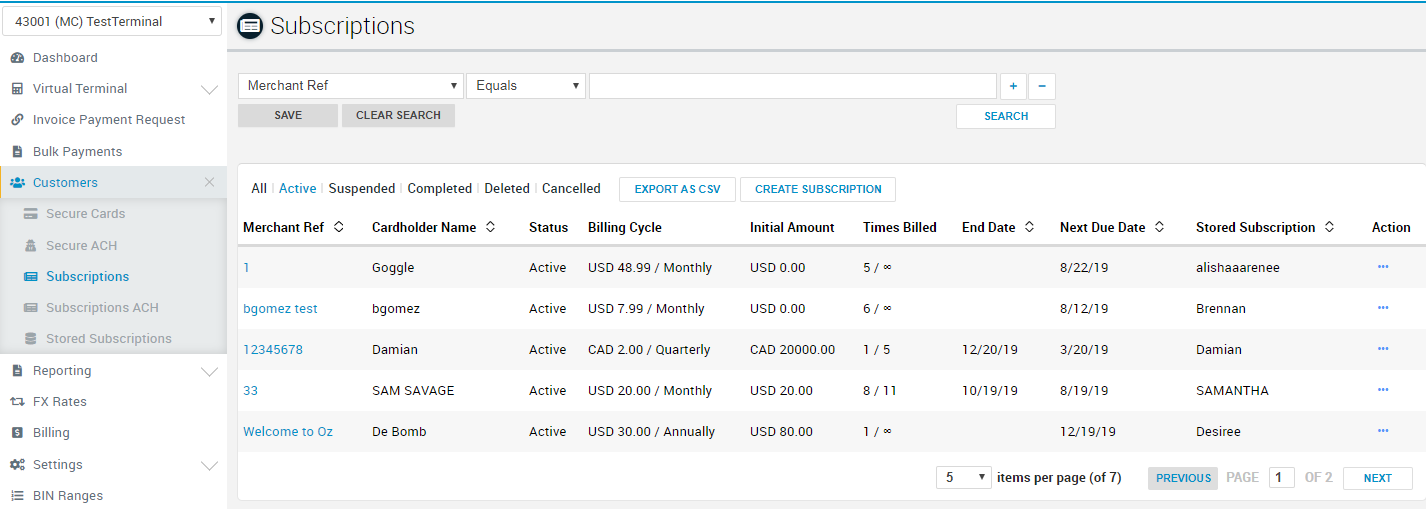Select Stored Subscriptions in the sidebar
This screenshot has height=509, width=1426.
pyautogui.click(x=108, y=339)
